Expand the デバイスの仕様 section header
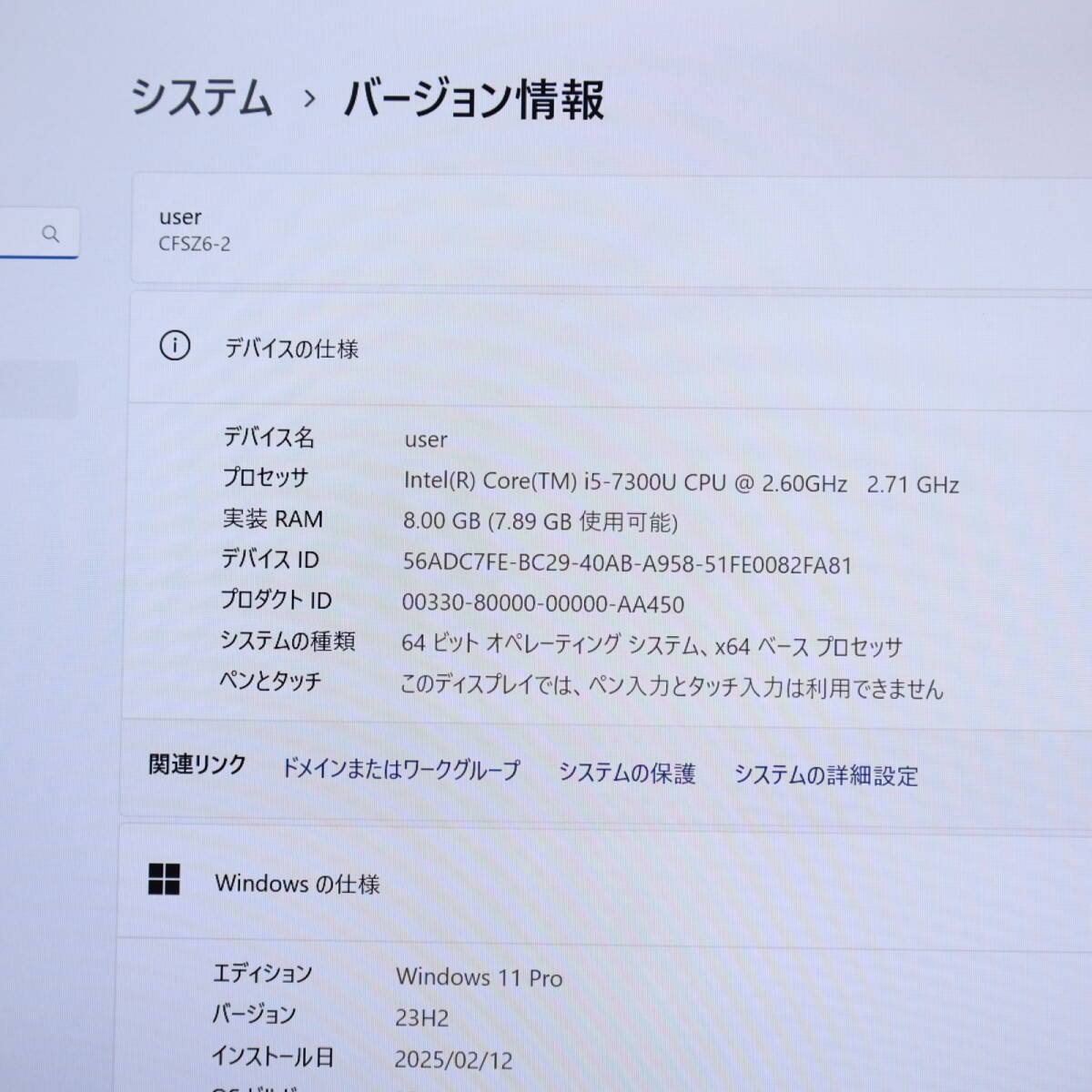Screen dimensions: 1092x1092 611,348
